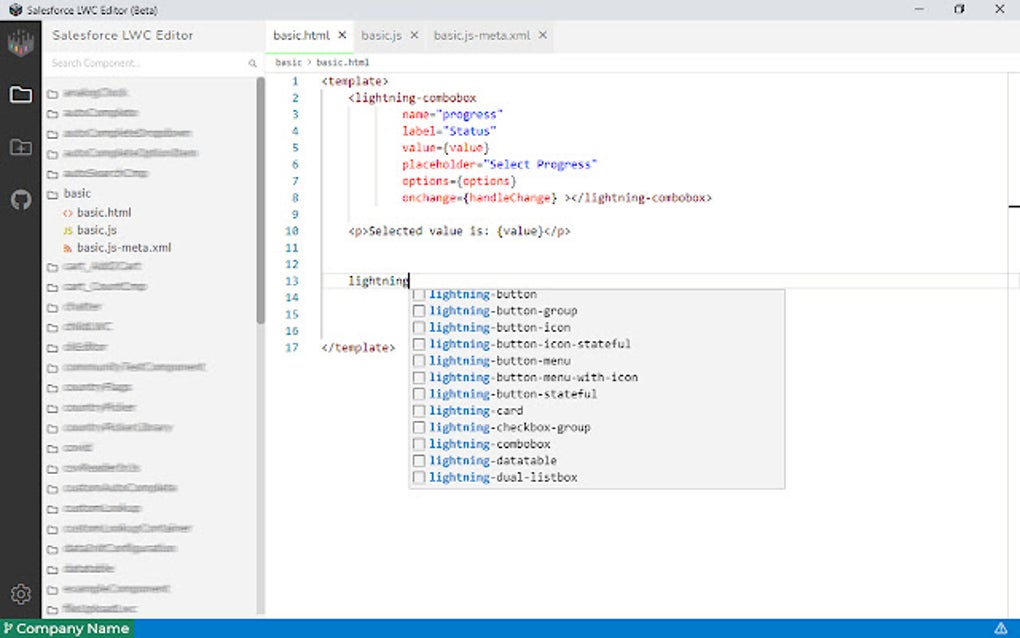Screen dimensions: 1020x638
Task: Focus the Search Component input field
Action: (x=145, y=64)
